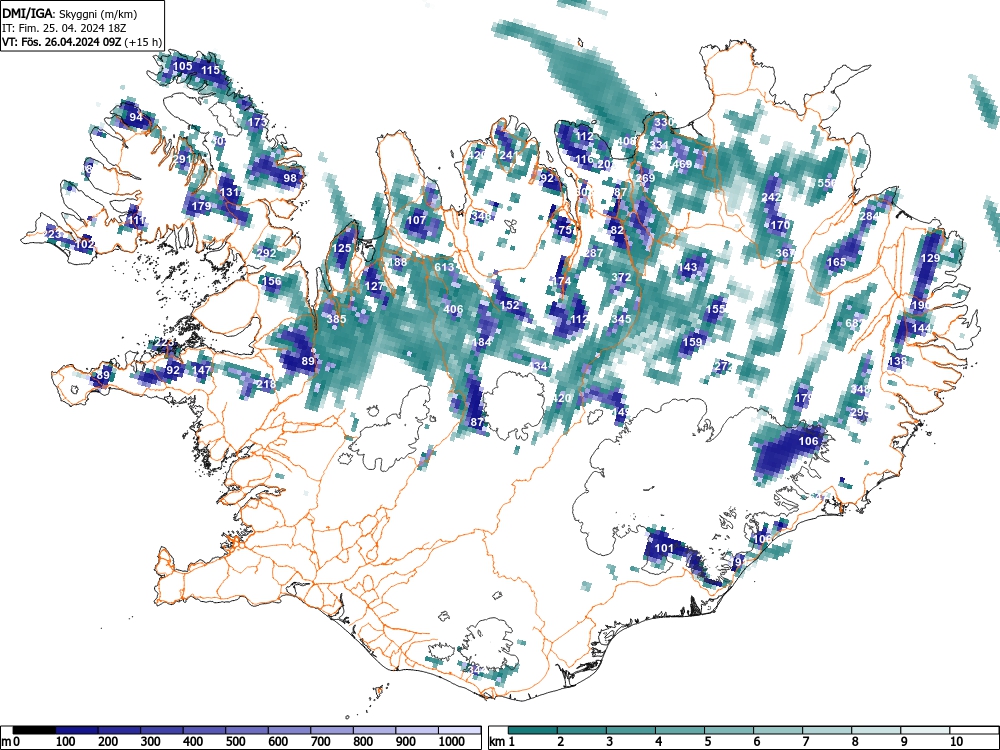Click the 'VT: Fös. 26.04.2024 09Z (+15 h)' line
This screenshot has height=750, width=1000.
pyautogui.click(x=82, y=42)
